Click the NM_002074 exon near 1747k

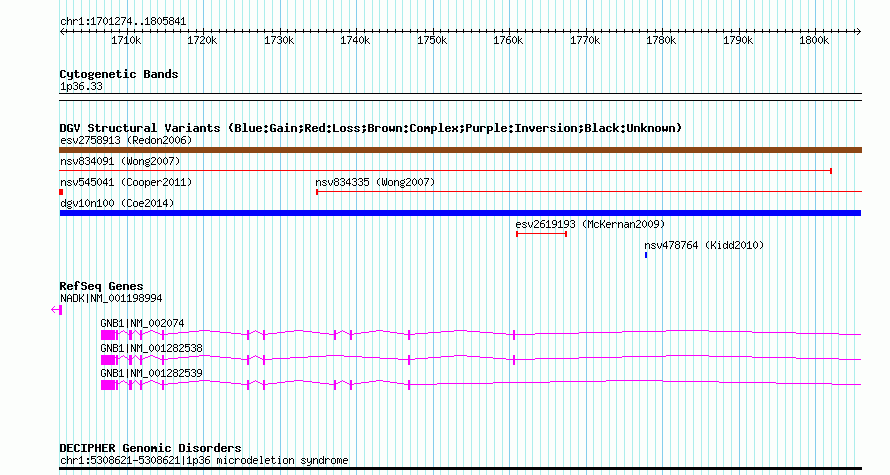(409, 335)
